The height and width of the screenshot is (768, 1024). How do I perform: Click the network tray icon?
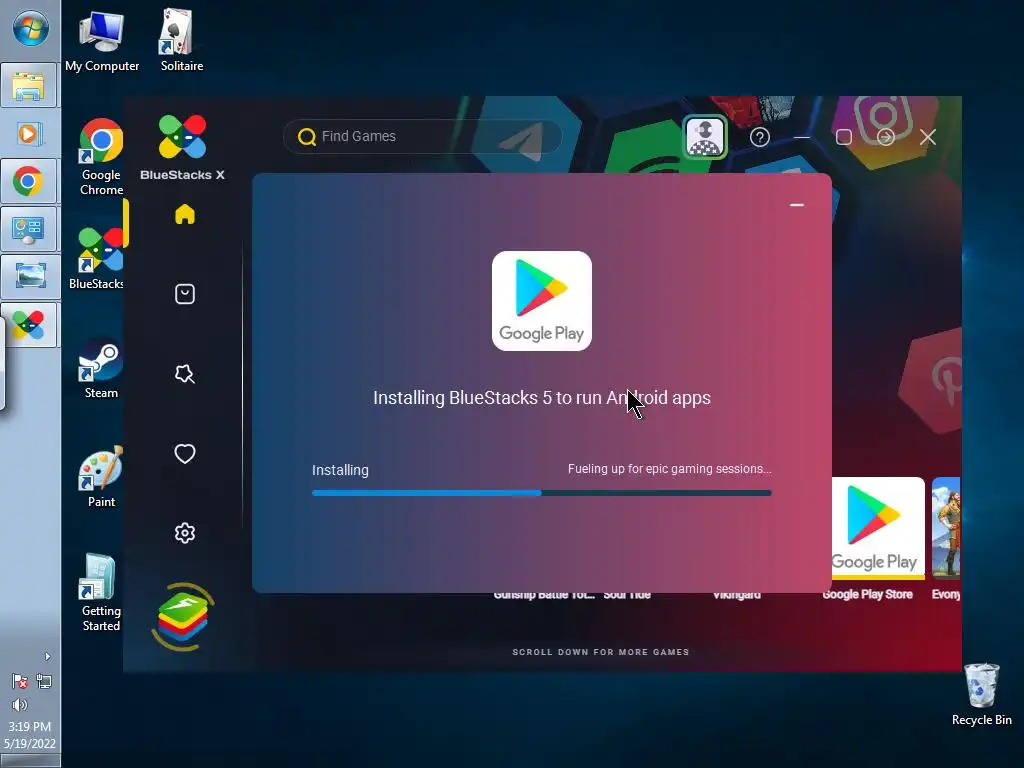tap(44, 682)
